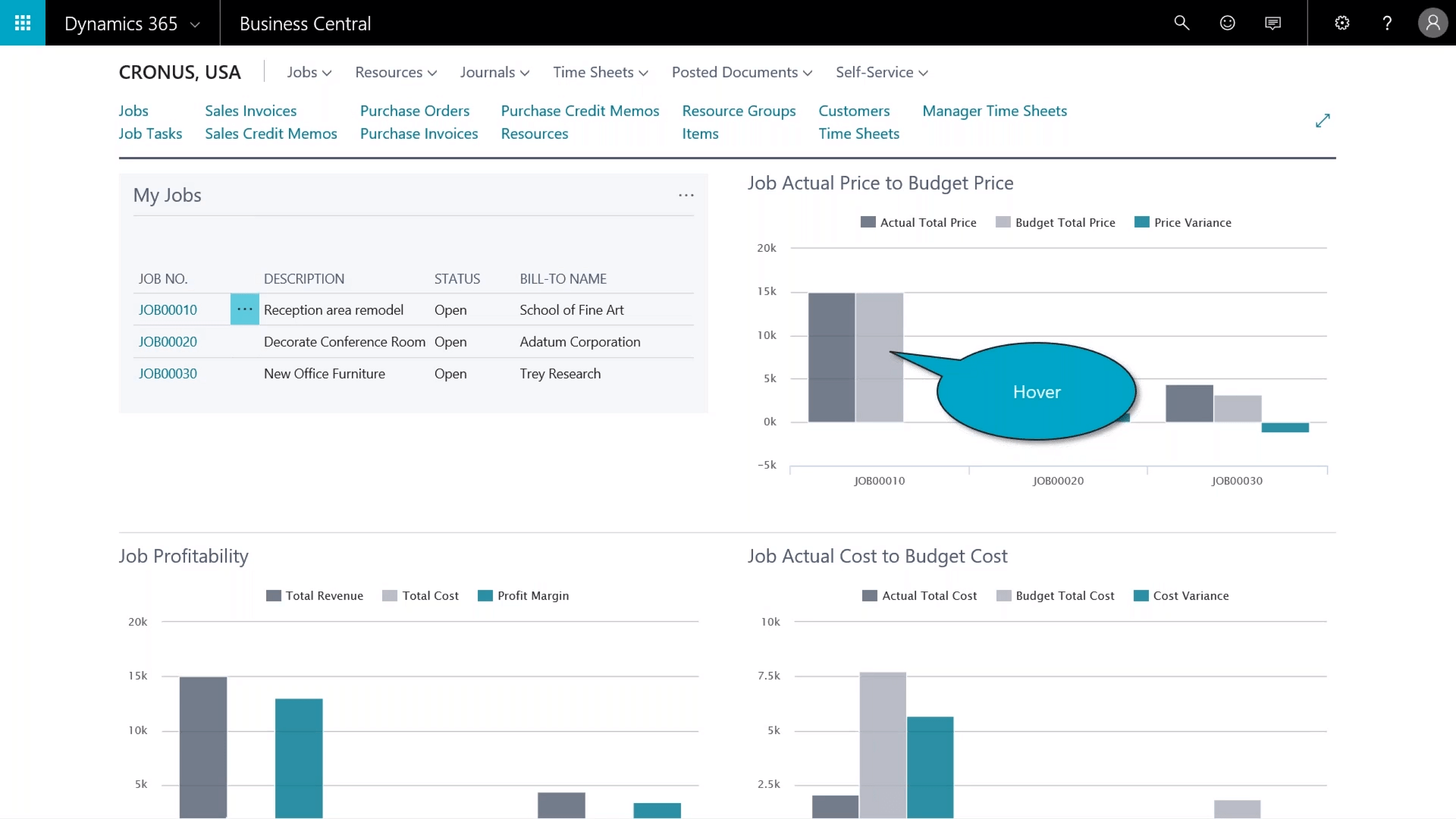Open job JOB00030
The image size is (1456, 819).
pyautogui.click(x=168, y=373)
